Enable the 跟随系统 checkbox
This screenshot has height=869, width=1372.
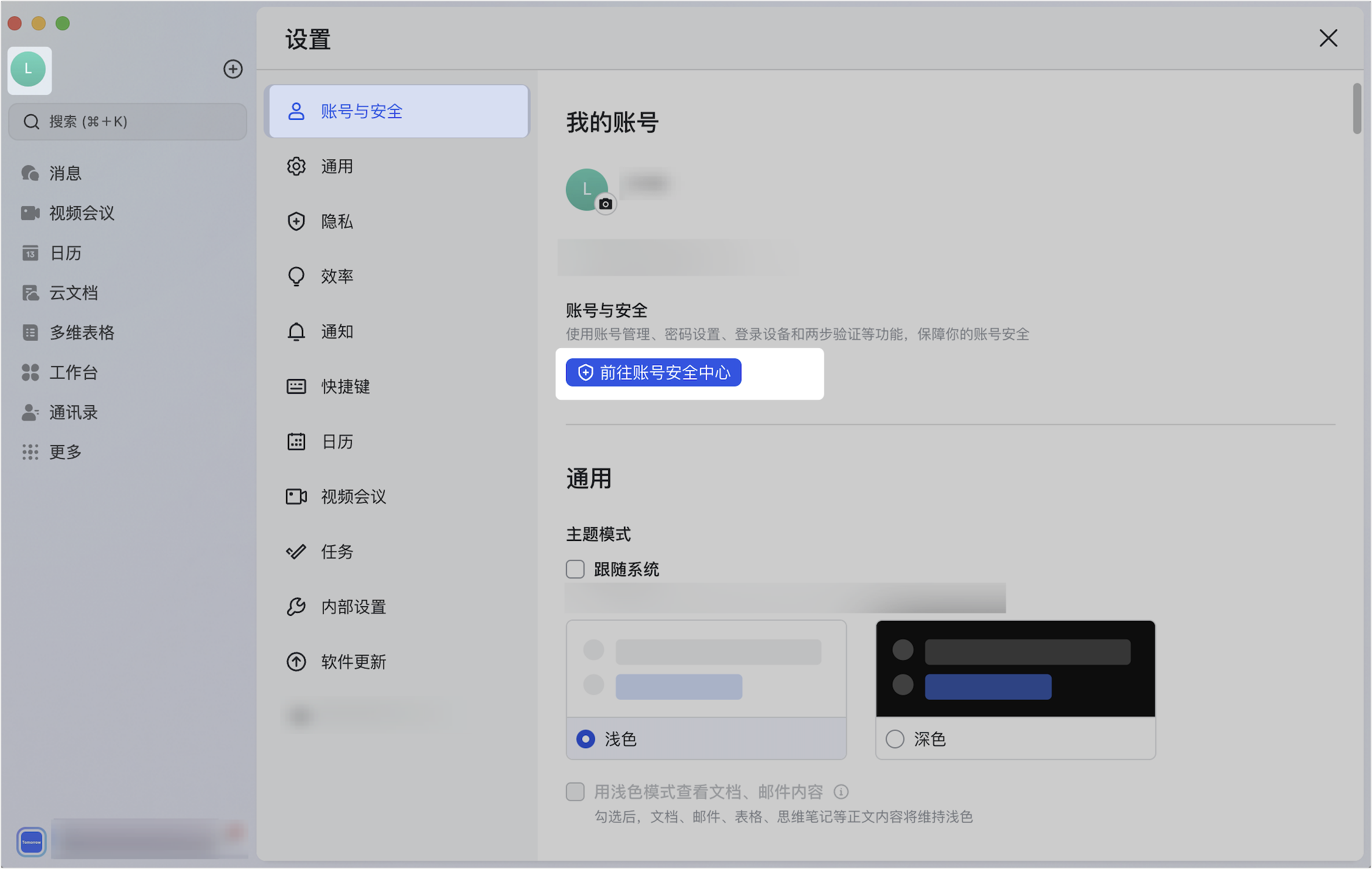(575, 568)
